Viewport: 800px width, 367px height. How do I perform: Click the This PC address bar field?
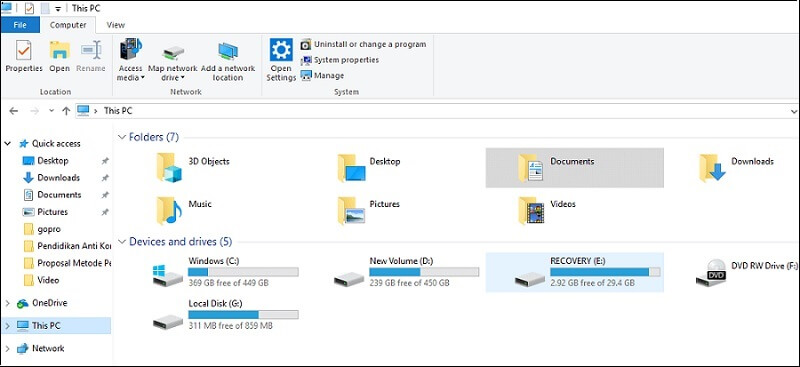[x=436, y=111]
